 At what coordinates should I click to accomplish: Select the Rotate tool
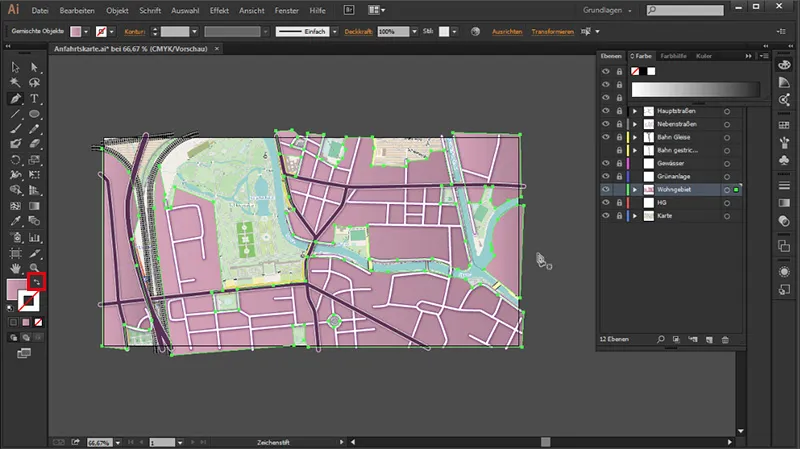pos(15,160)
